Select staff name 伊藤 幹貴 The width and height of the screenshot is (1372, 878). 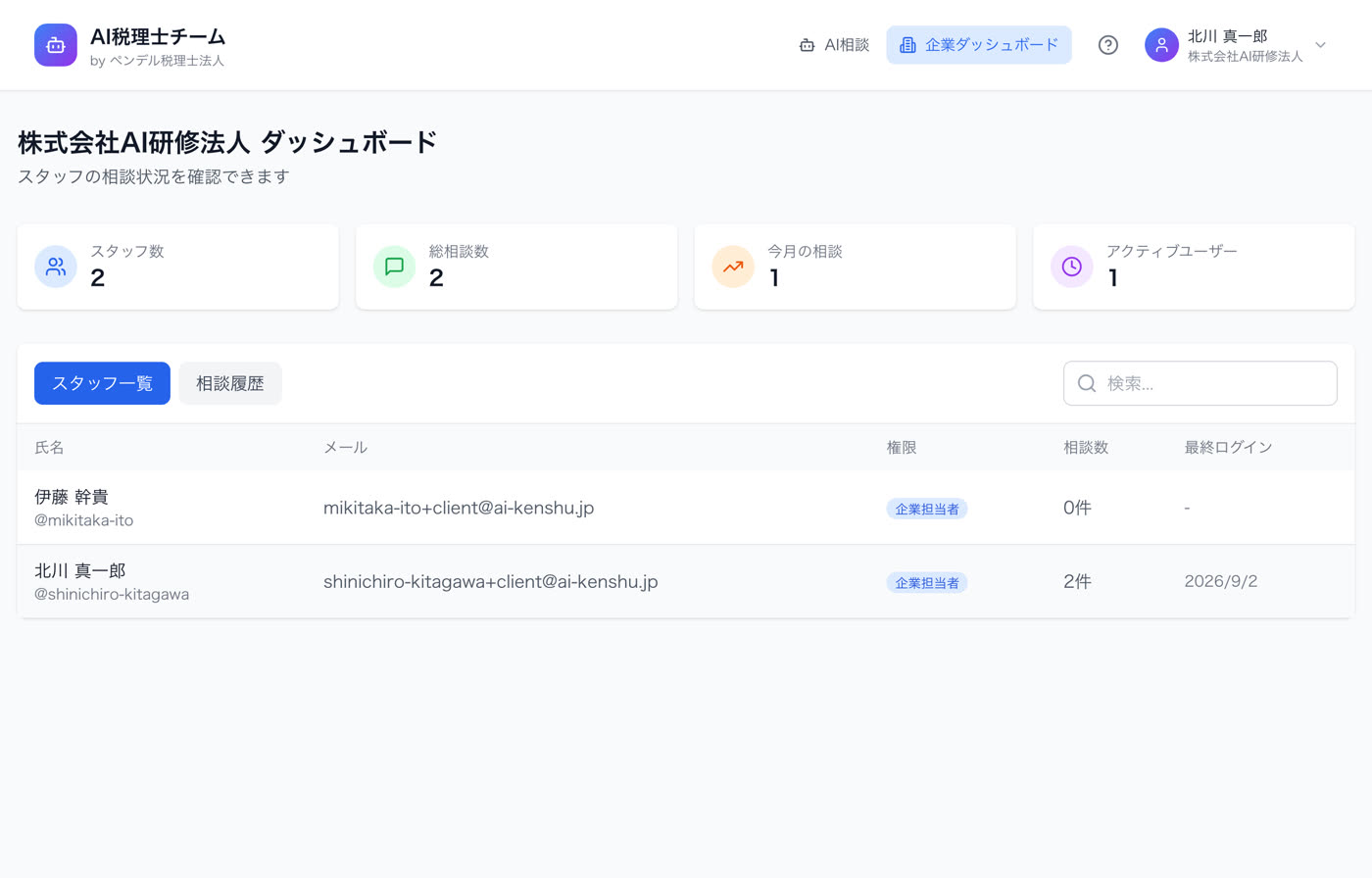coord(72,497)
